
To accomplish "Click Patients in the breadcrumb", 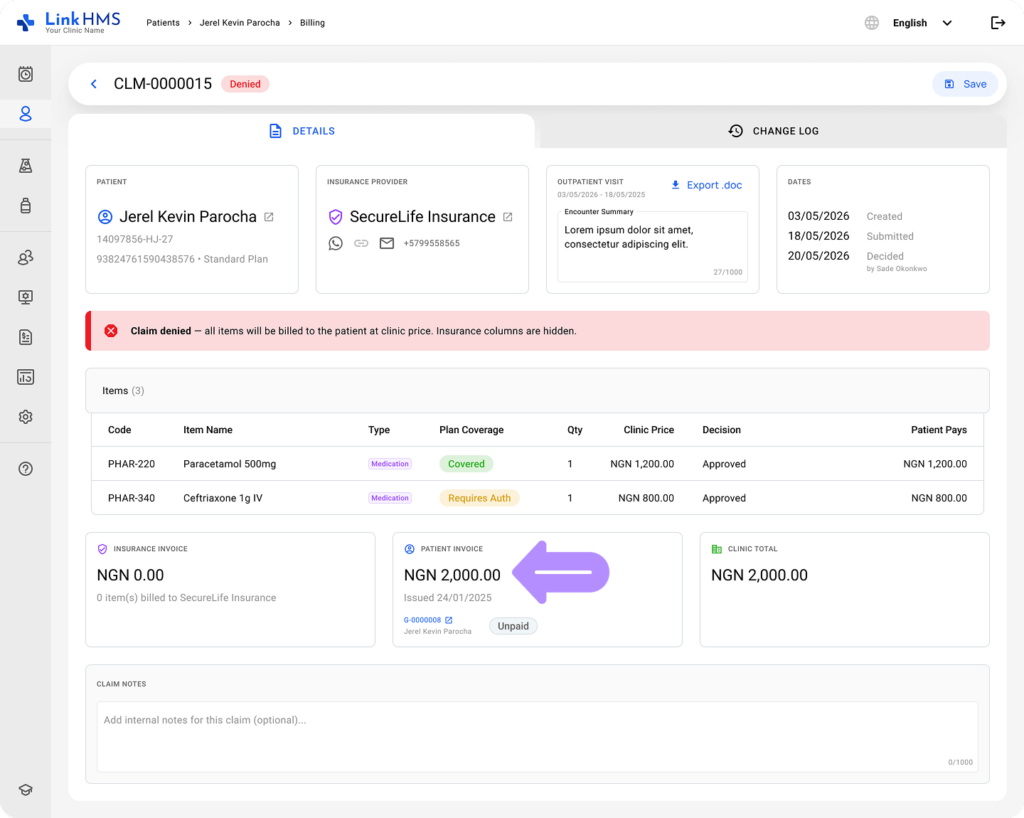I will pyautogui.click(x=163, y=23).
